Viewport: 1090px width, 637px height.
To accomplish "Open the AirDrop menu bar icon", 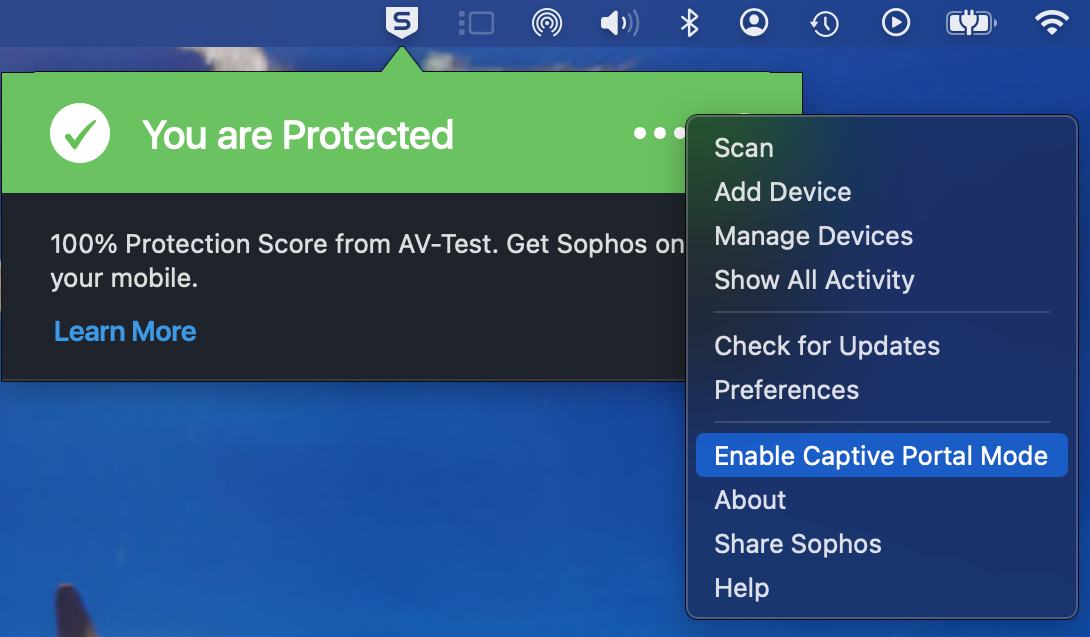I will point(547,22).
